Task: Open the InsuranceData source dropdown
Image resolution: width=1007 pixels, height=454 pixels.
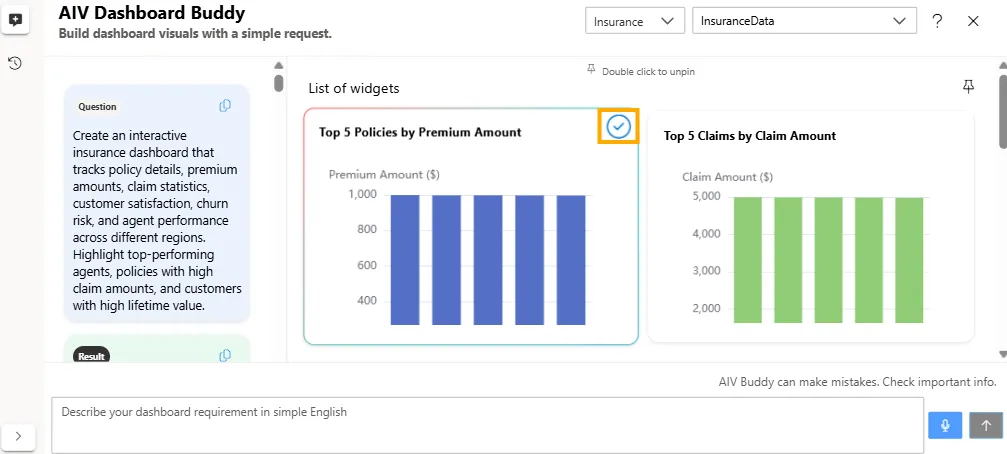Action: coord(804,21)
